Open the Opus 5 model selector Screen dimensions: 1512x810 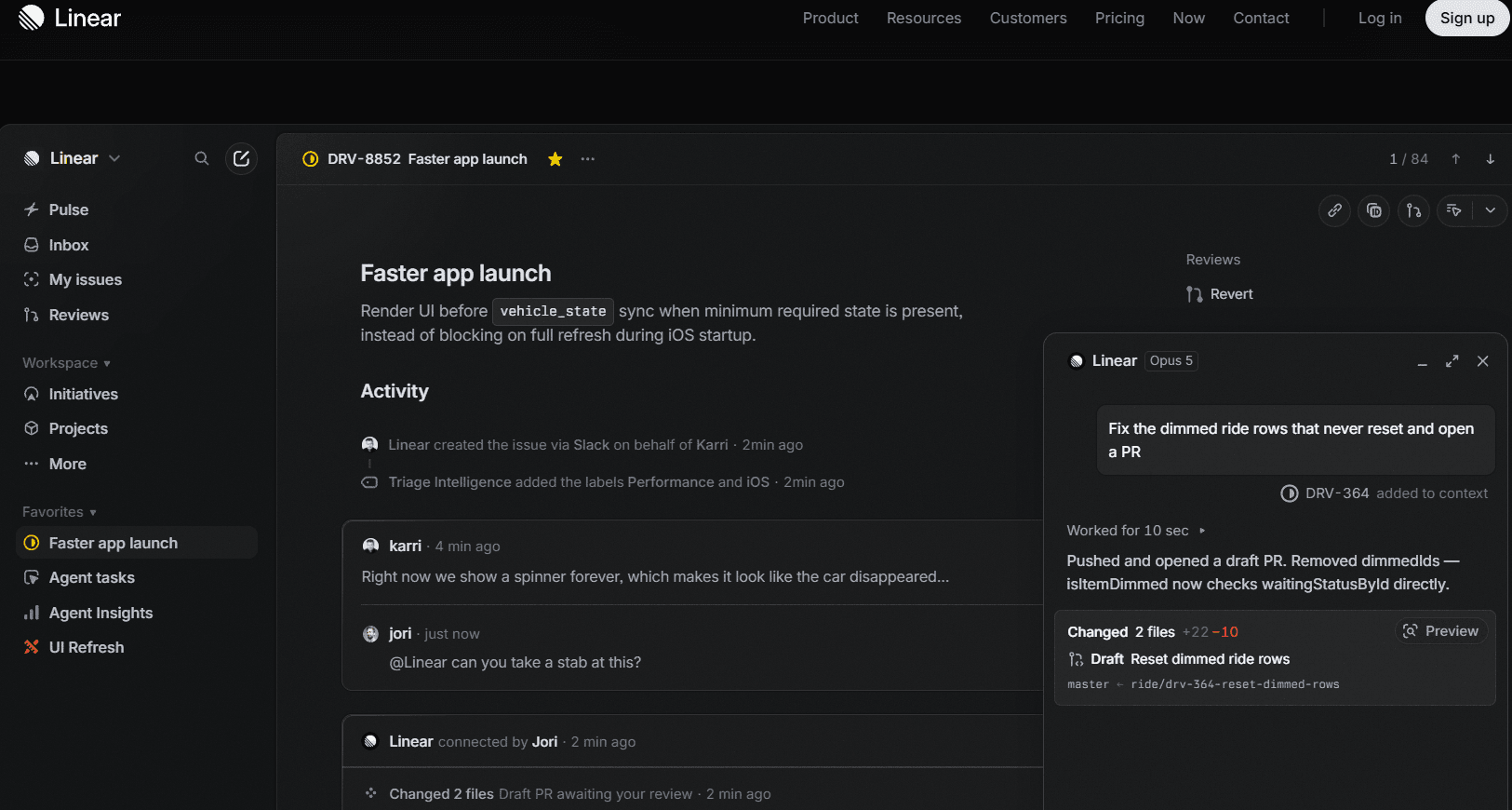(x=1171, y=361)
